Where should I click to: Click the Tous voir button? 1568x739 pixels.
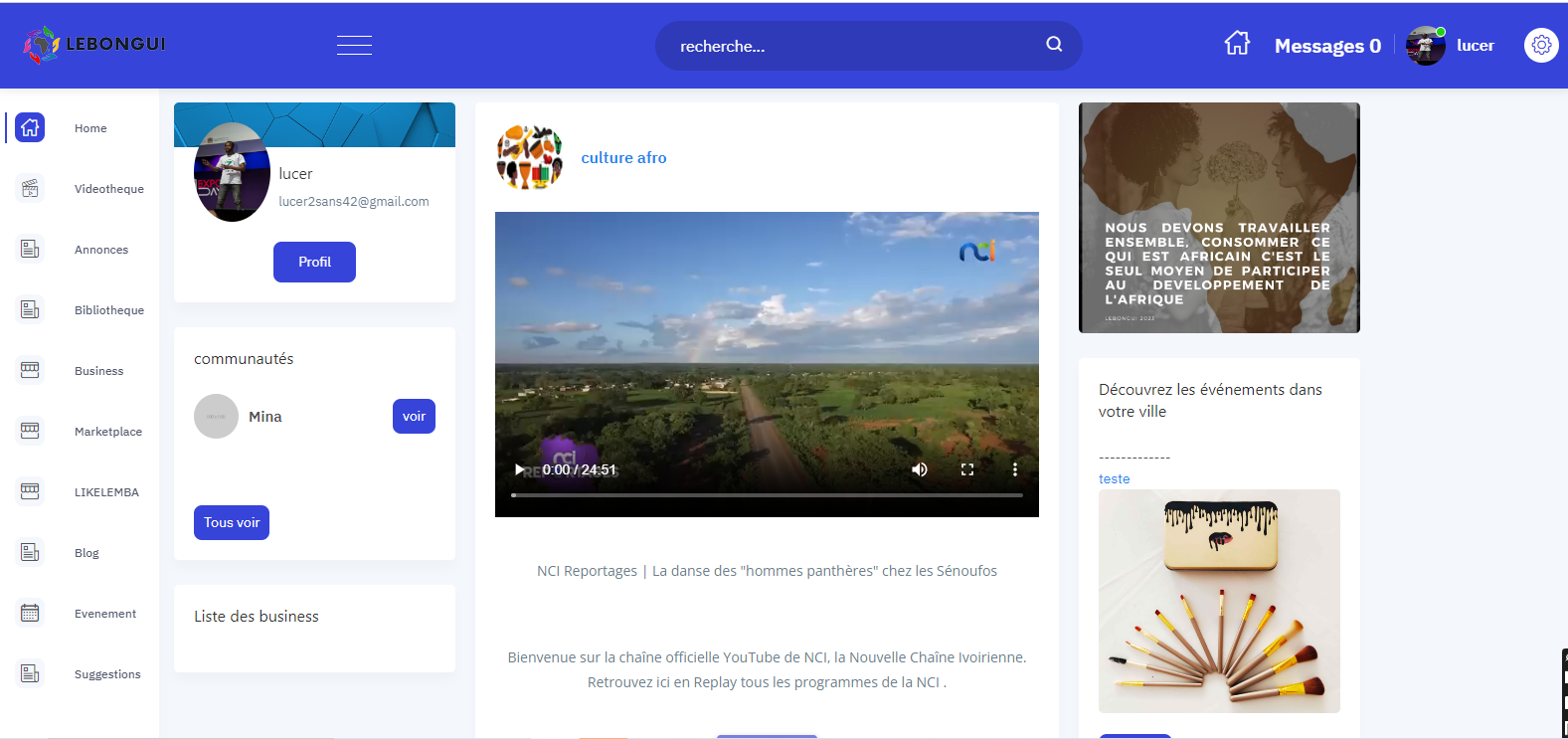coord(232,522)
